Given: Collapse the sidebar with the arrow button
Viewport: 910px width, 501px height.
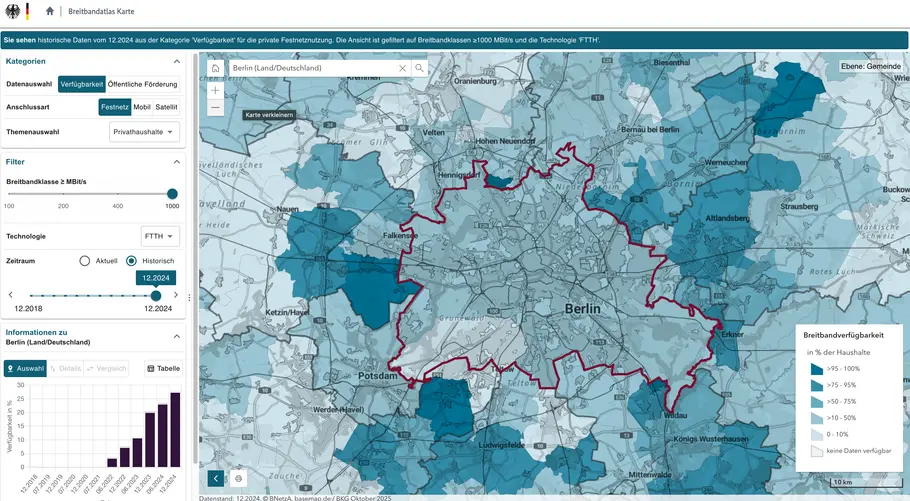Looking at the screenshot, I should [x=216, y=479].
